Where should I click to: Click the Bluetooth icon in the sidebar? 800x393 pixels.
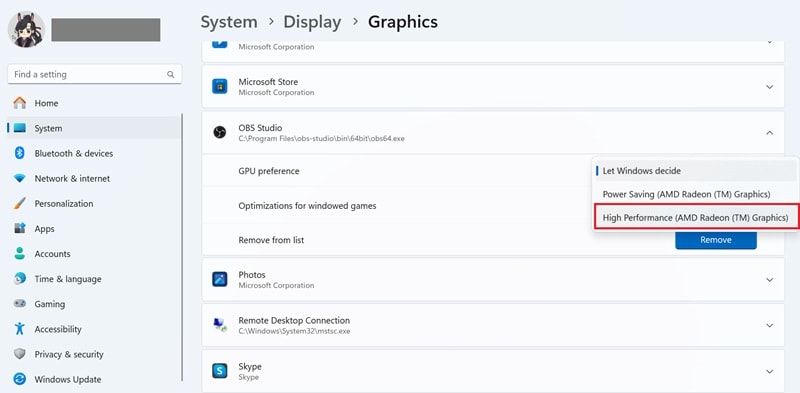pyautogui.click(x=19, y=153)
